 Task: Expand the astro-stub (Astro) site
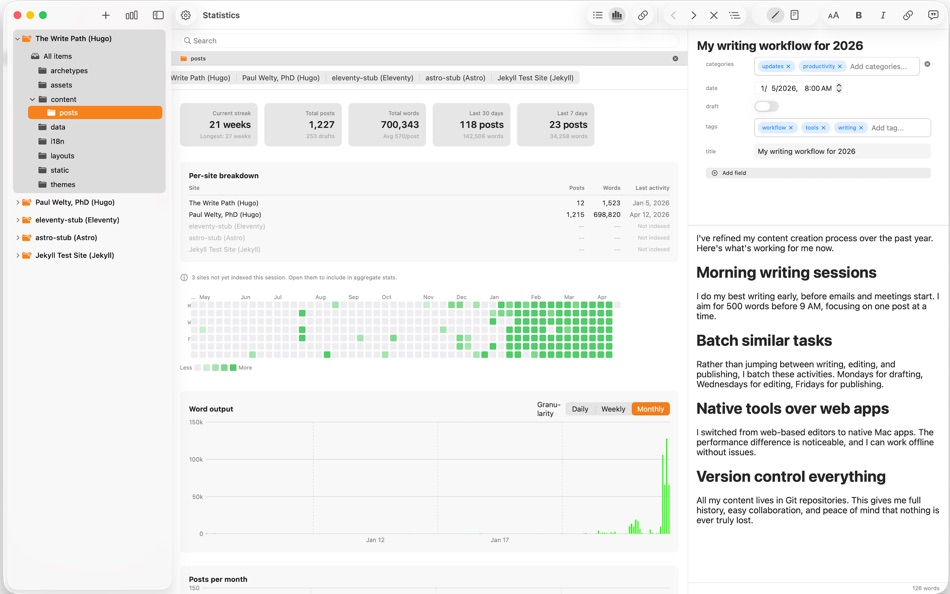pyautogui.click(x=18, y=238)
